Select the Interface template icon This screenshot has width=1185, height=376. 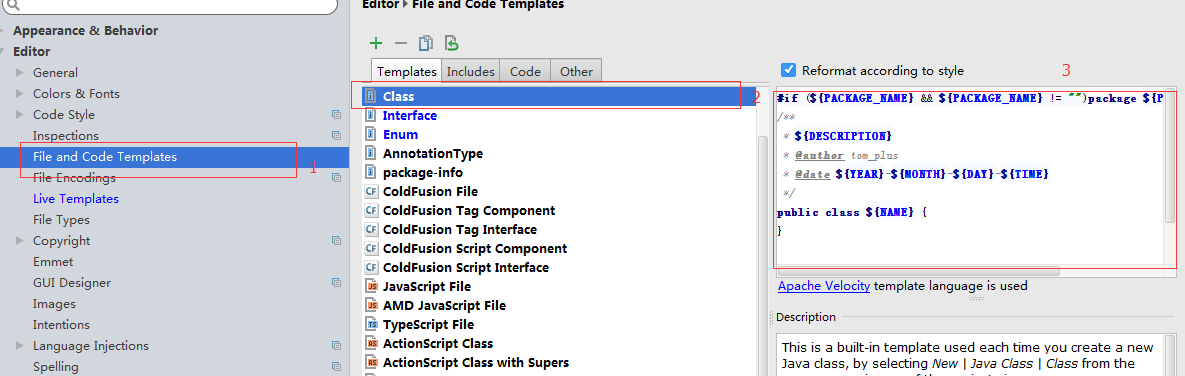(x=371, y=116)
